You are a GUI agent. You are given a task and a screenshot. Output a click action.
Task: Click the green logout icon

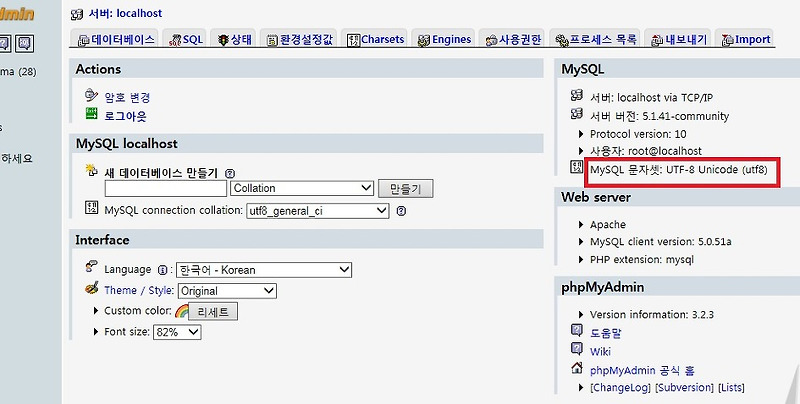tap(91, 113)
